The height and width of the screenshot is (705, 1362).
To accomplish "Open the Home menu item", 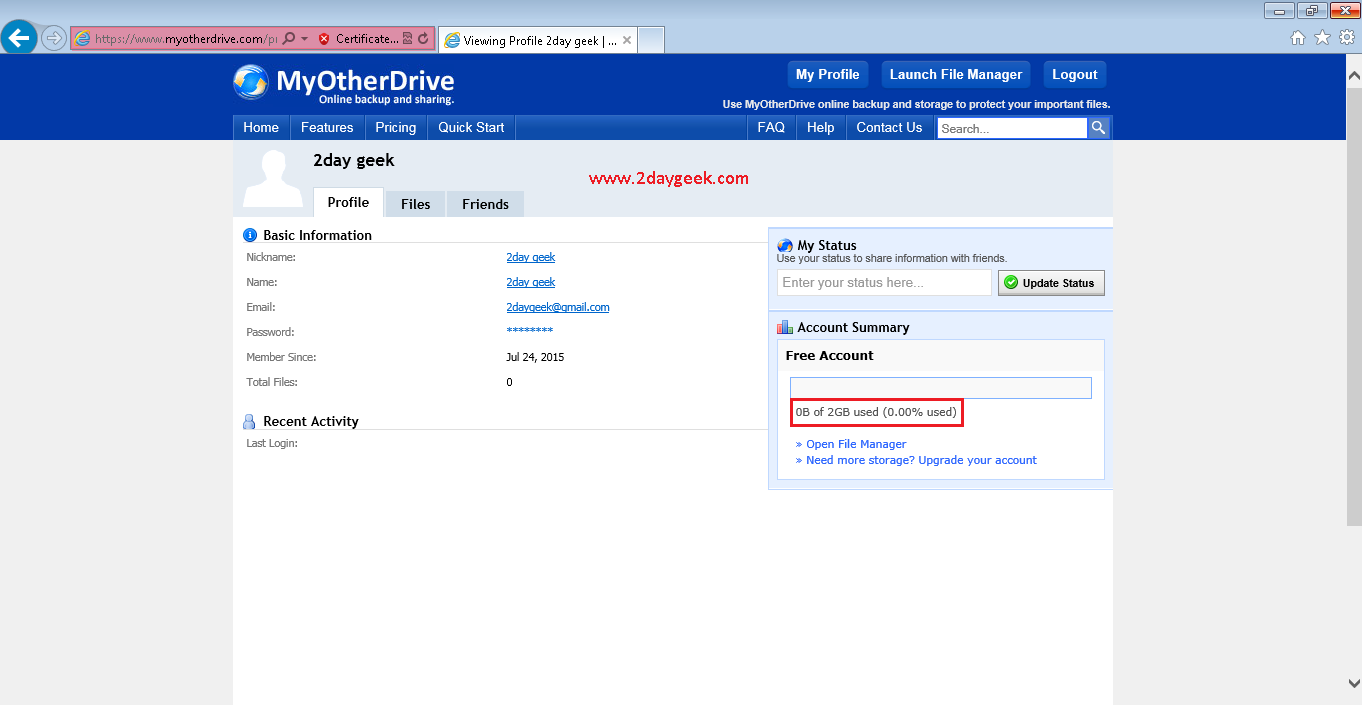I will click(x=261, y=127).
